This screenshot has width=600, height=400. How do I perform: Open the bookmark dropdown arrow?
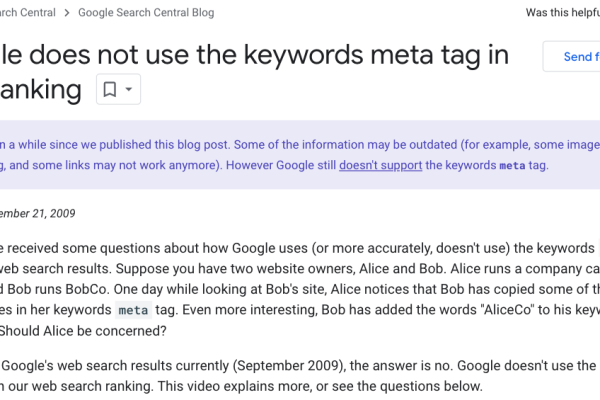[129, 89]
